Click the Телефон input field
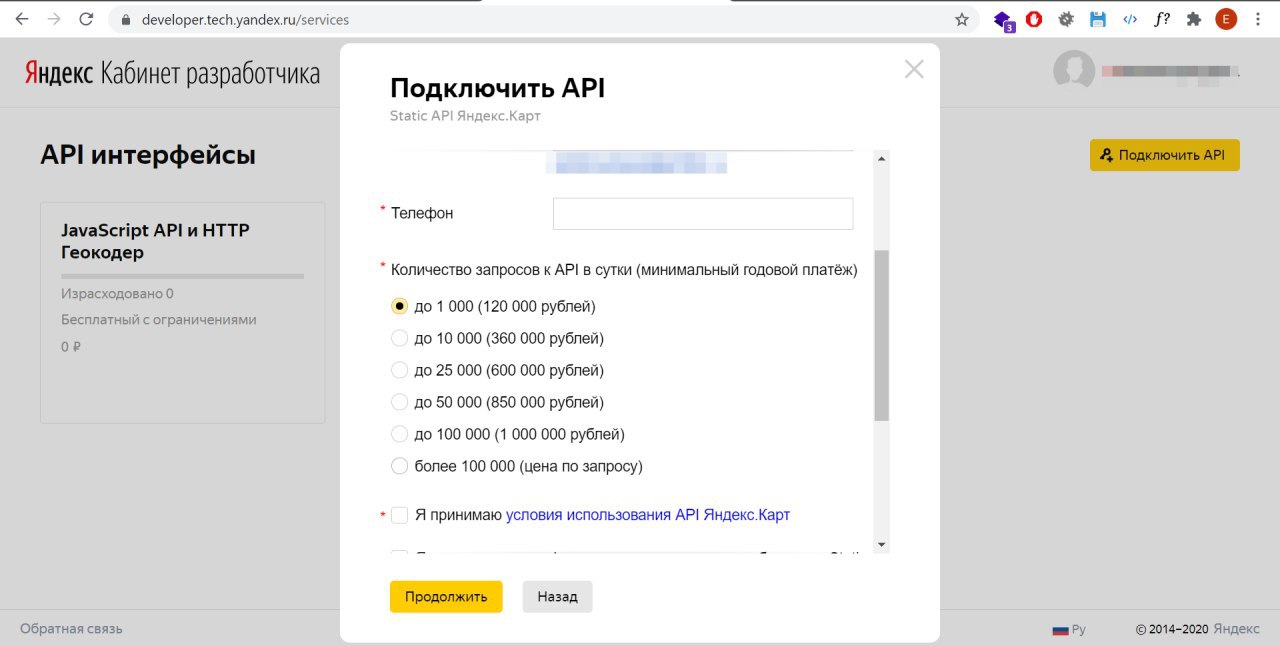The height and width of the screenshot is (646, 1280). point(703,213)
